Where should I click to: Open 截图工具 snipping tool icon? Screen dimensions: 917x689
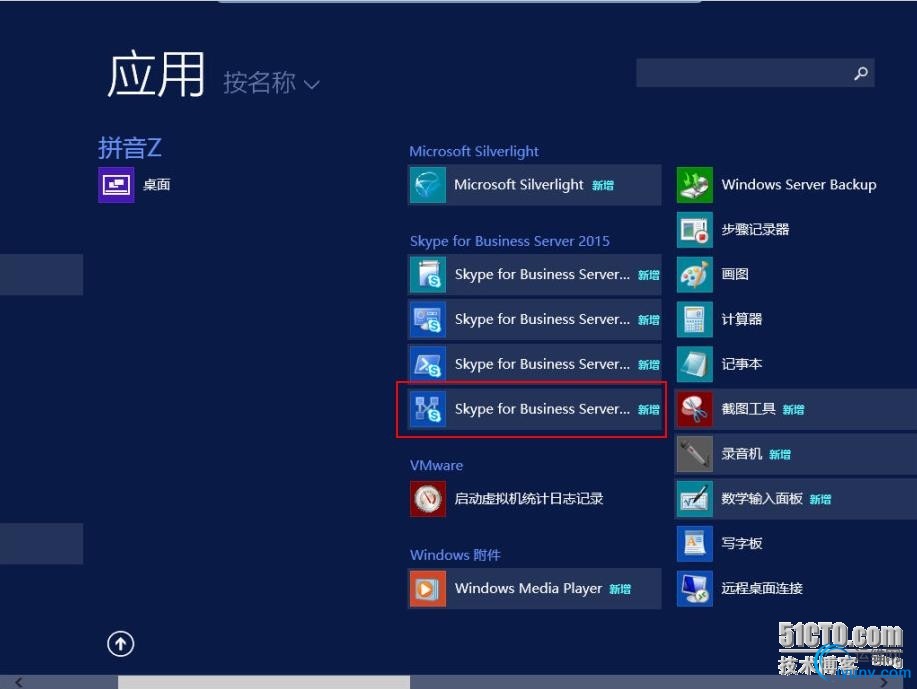click(x=695, y=409)
